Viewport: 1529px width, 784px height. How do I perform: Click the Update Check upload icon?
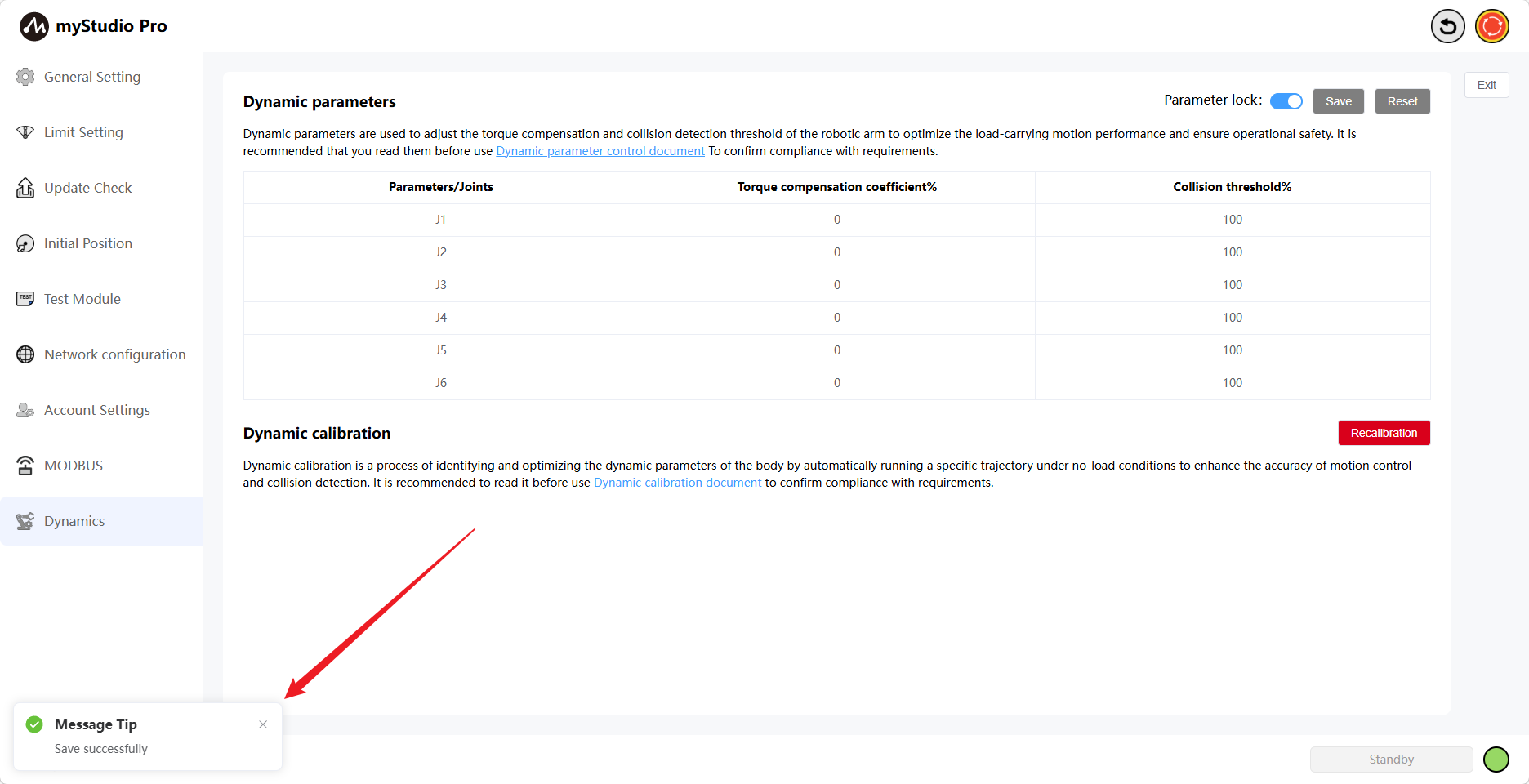tap(25, 188)
